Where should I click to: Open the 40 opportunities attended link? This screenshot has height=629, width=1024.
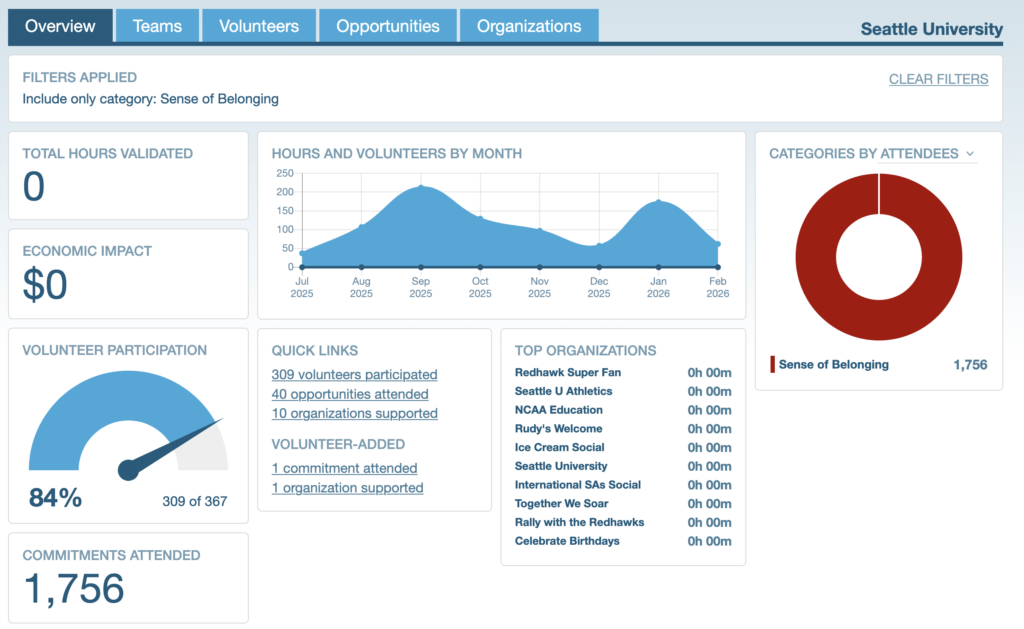click(x=350, y=394)
